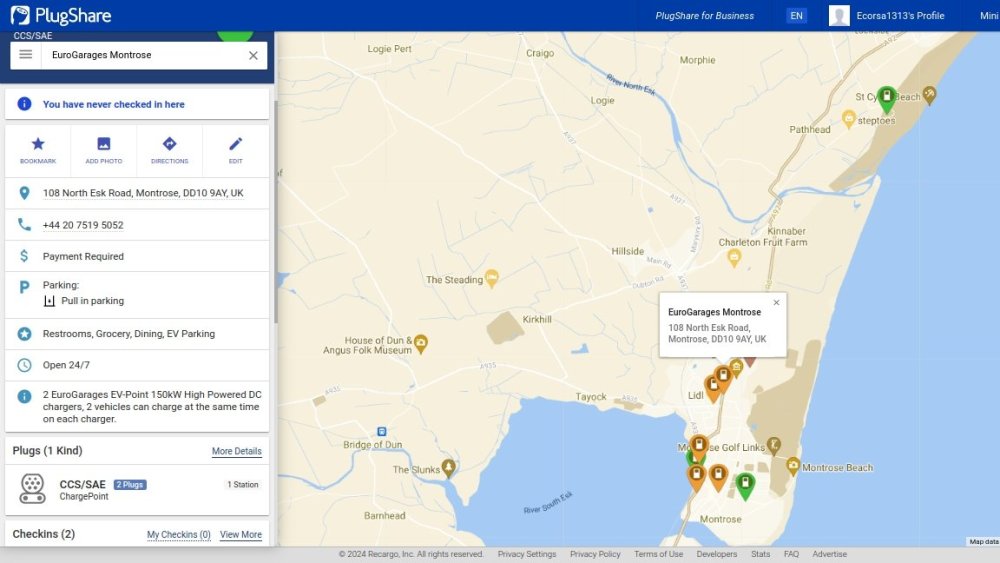
Task: Open Privacy Settings in footer
Action: tap(527, 554)
